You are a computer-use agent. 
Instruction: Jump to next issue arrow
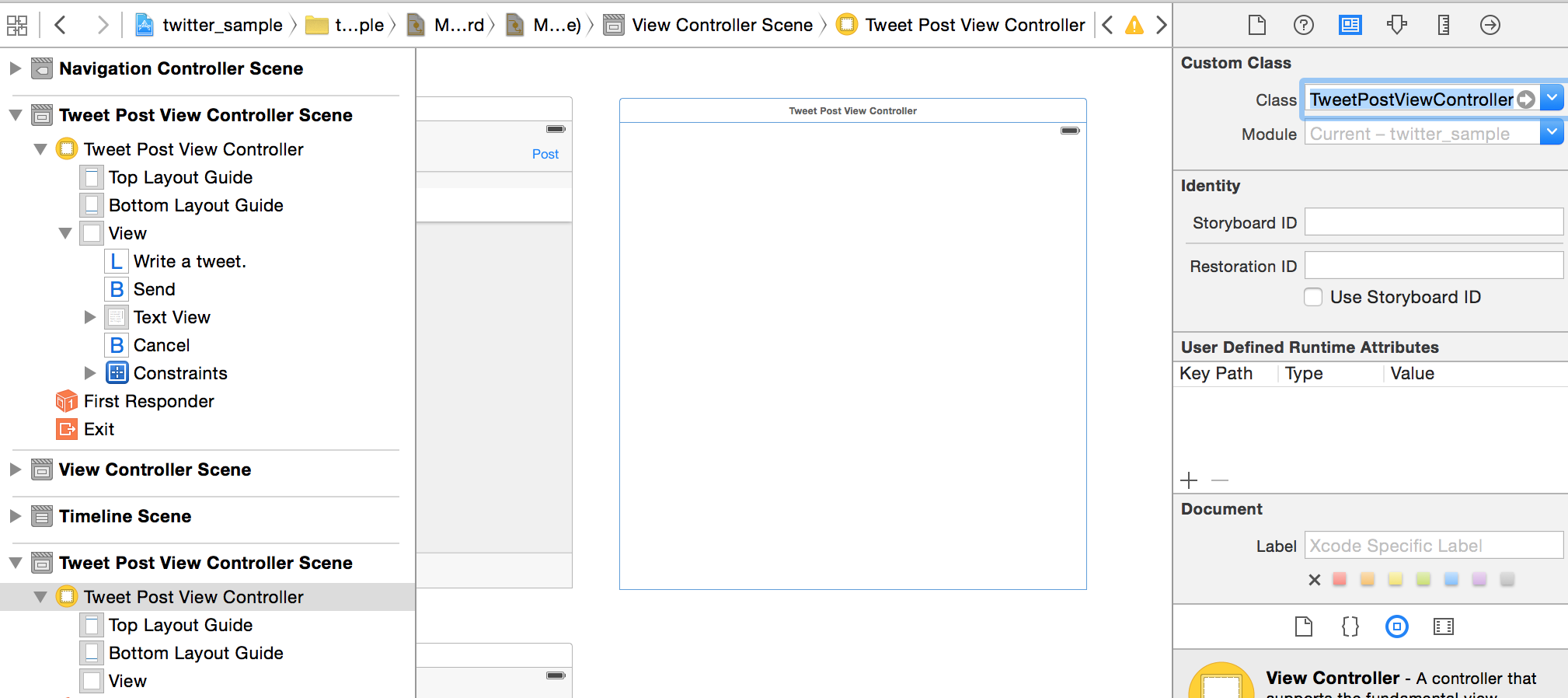1161,25
